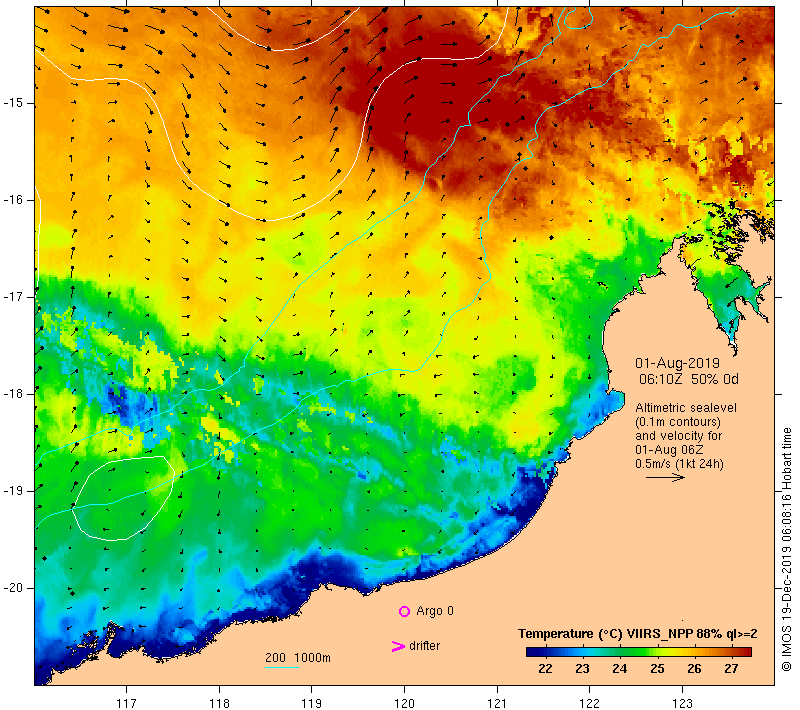Select the '01-Aug-2019' date text
The image size is (800, 710).
click(678, 363)
